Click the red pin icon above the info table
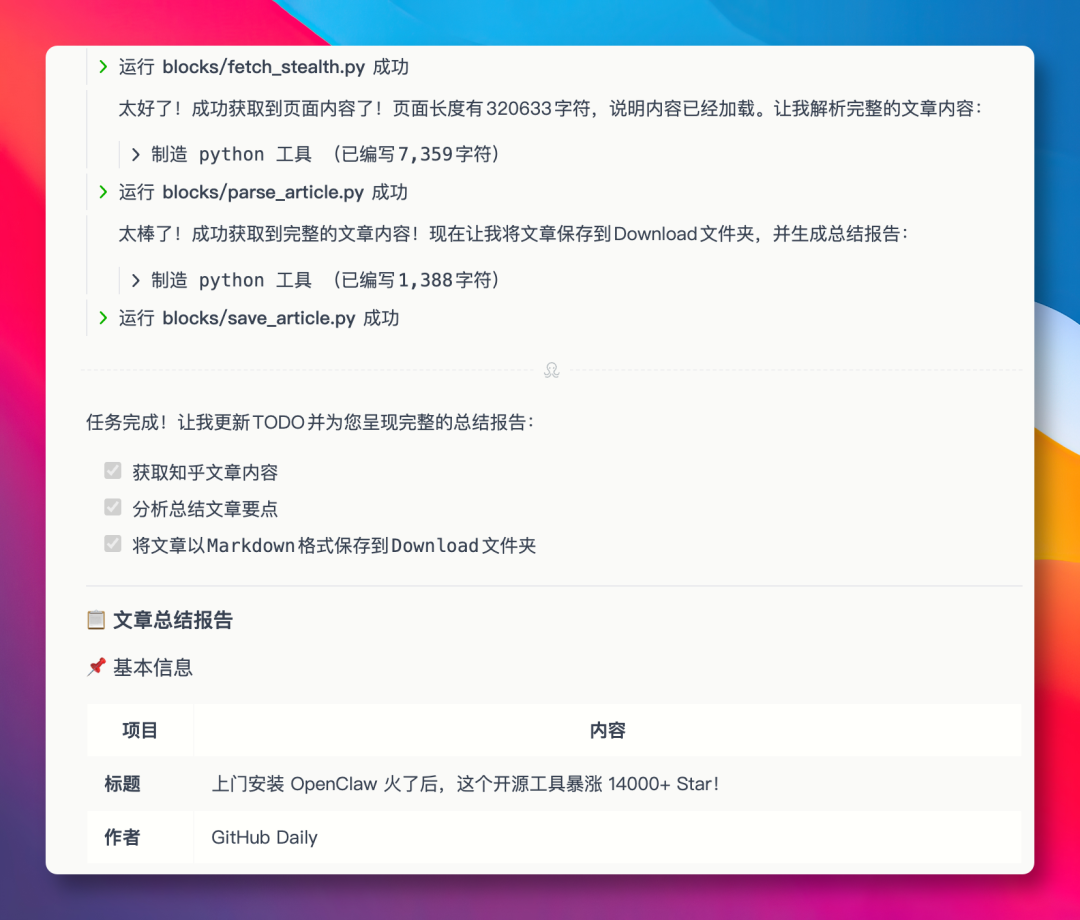The image size is (1080, 920). pos(96,668)
